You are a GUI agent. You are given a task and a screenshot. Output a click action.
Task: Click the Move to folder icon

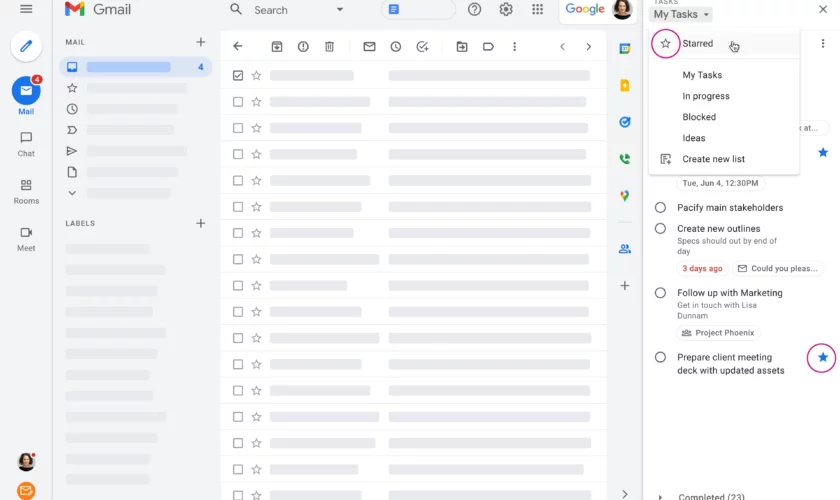coord(462,47)
